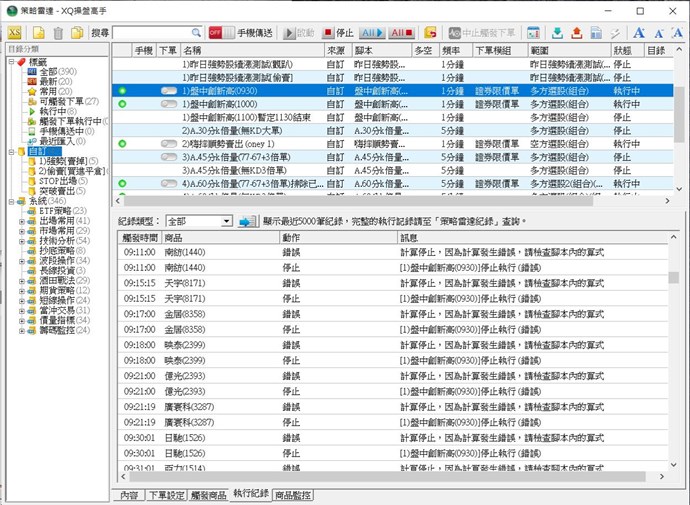Click the new strategy document icon
Image resolution: width=690 pixels, height=505 pixels.
38,32
